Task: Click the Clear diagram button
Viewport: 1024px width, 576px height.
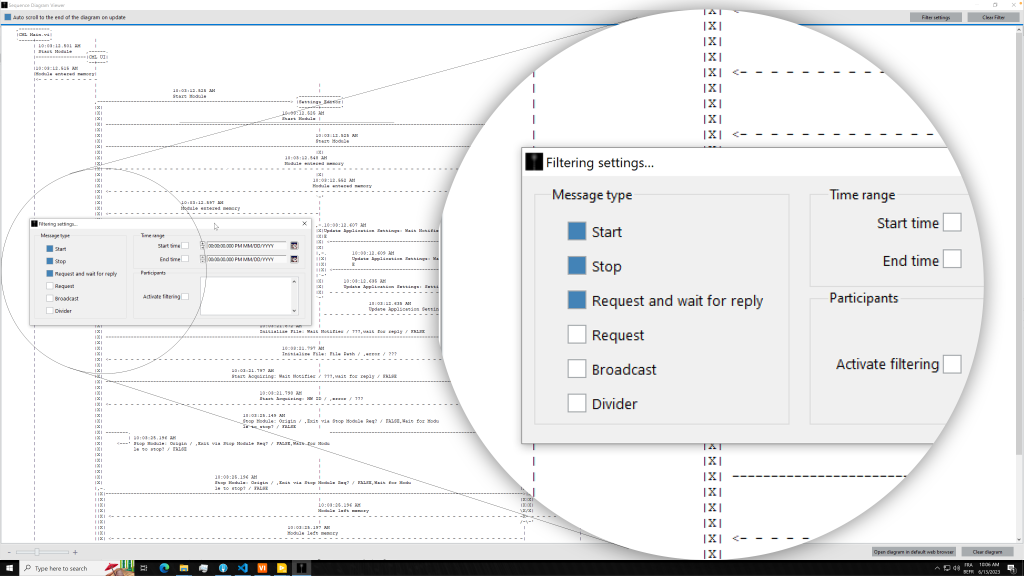Action: pyautogui.click(x=987, y=552)
